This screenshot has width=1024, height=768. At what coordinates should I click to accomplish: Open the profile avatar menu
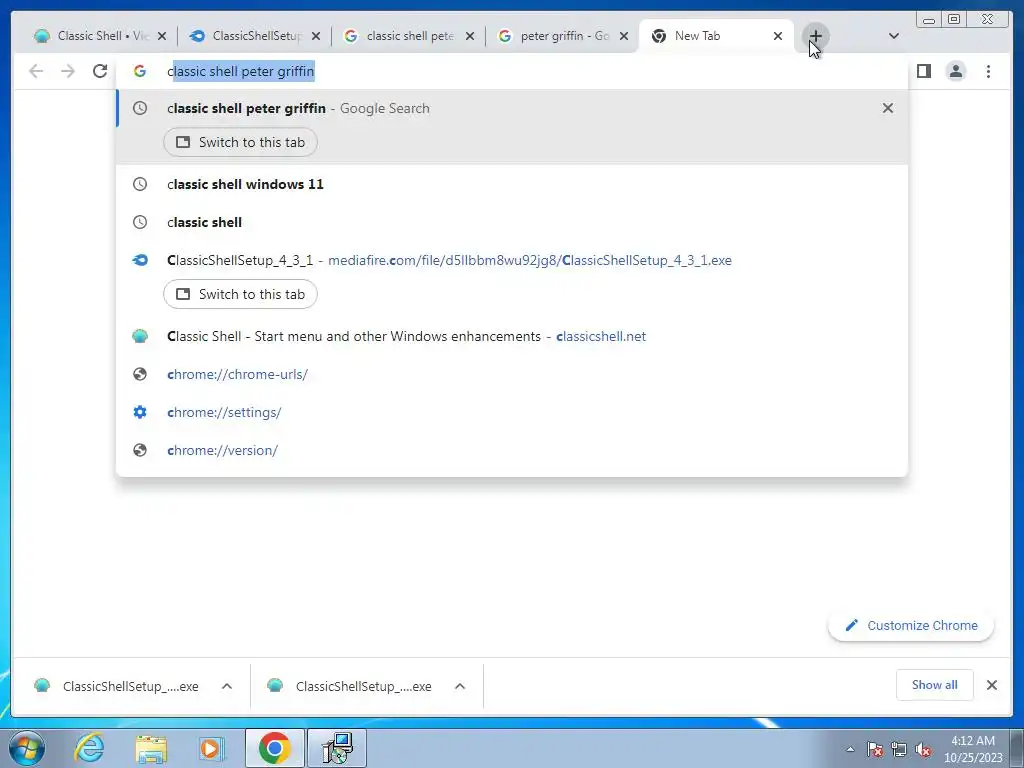955,71
